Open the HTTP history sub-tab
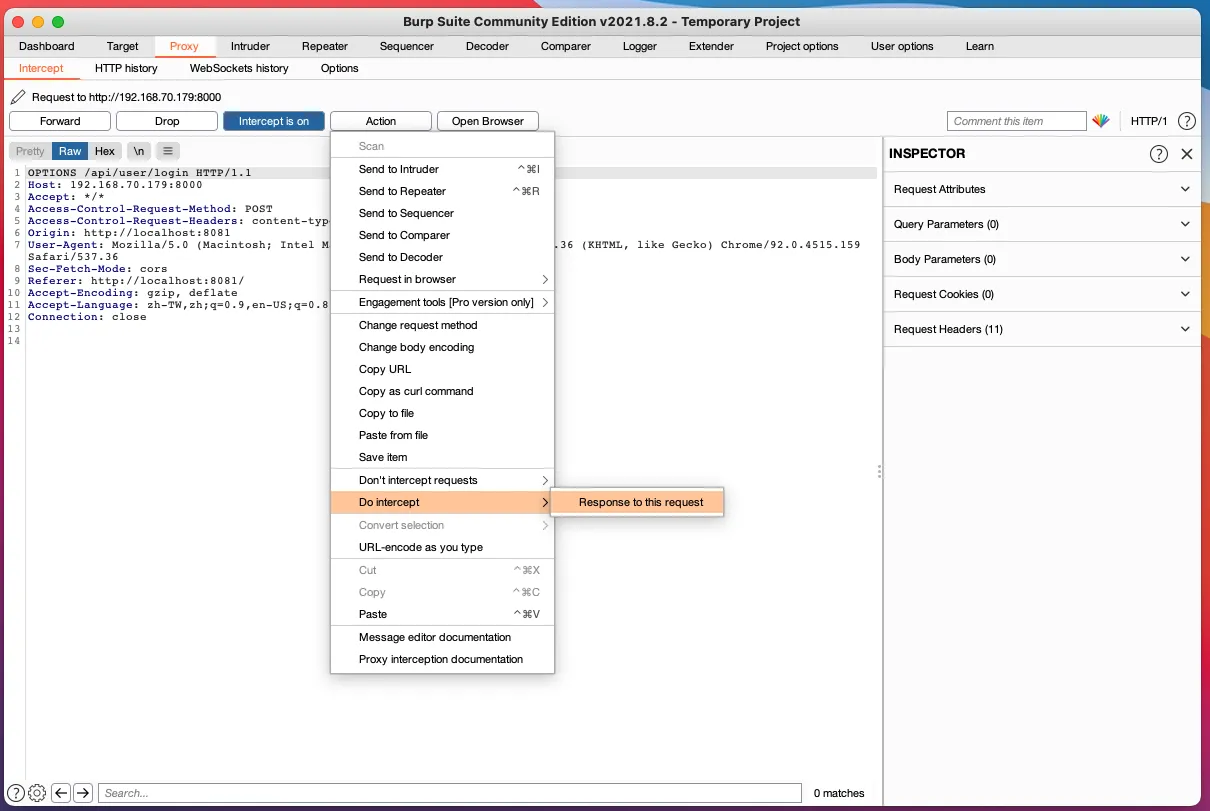1210x811 pixels. [x=126, y=68]
